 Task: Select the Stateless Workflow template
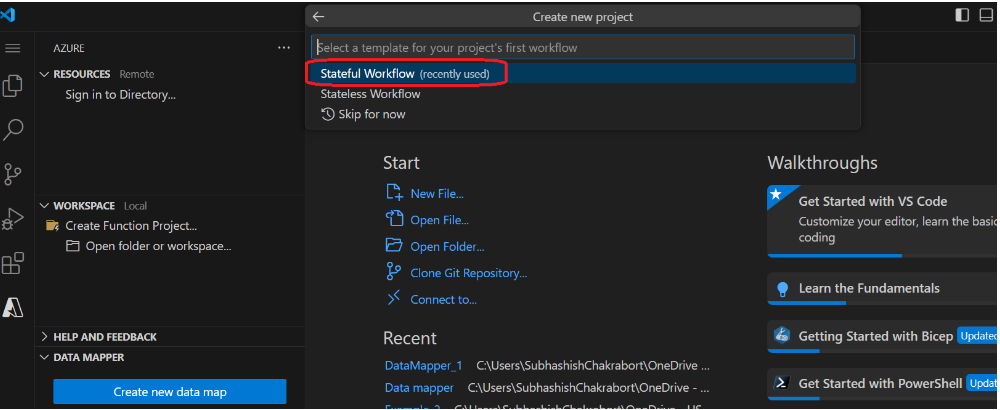582,94
